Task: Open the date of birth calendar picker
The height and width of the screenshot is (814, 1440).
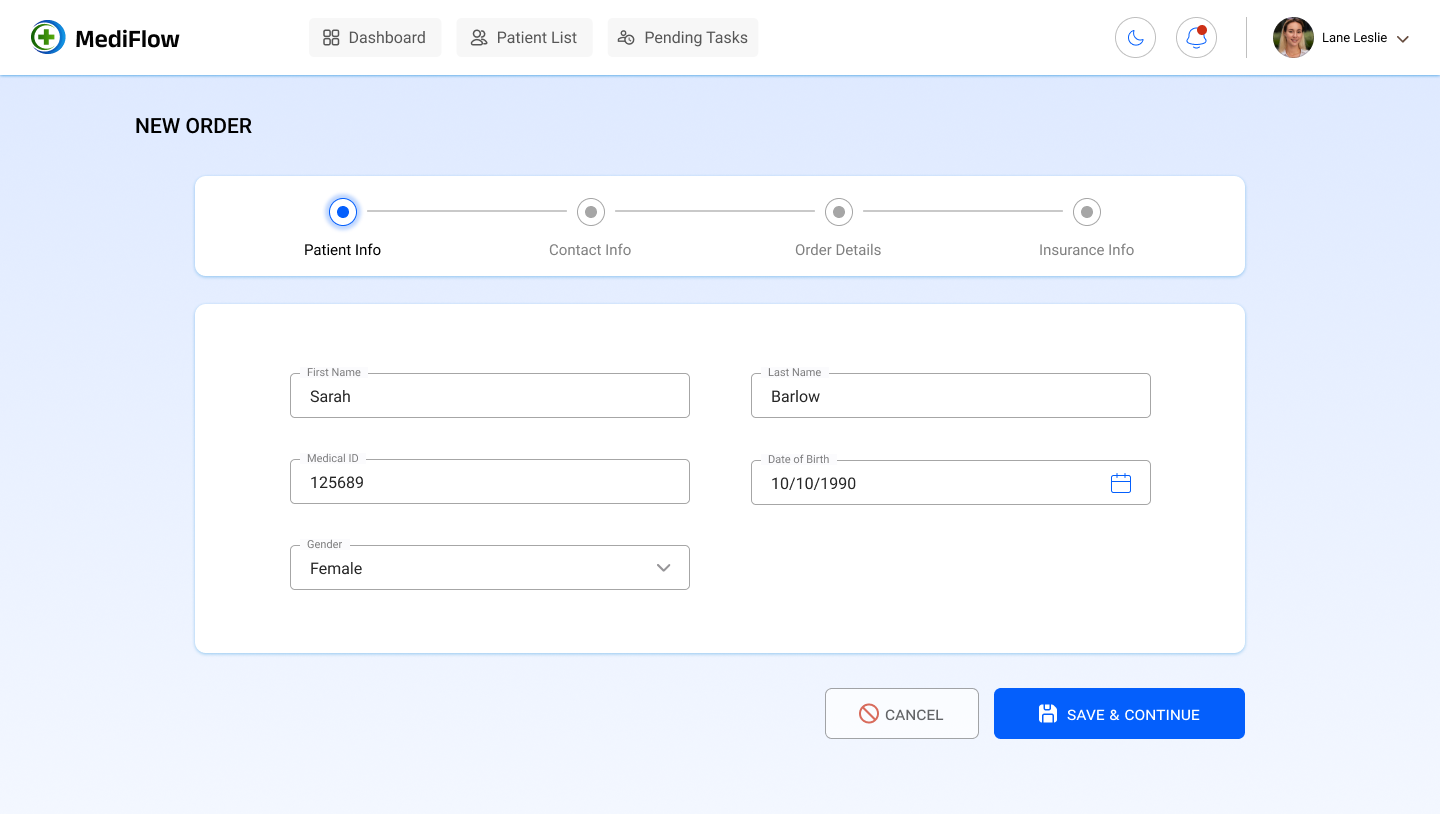Action: pyautogui.click(x=1121, y=483)
